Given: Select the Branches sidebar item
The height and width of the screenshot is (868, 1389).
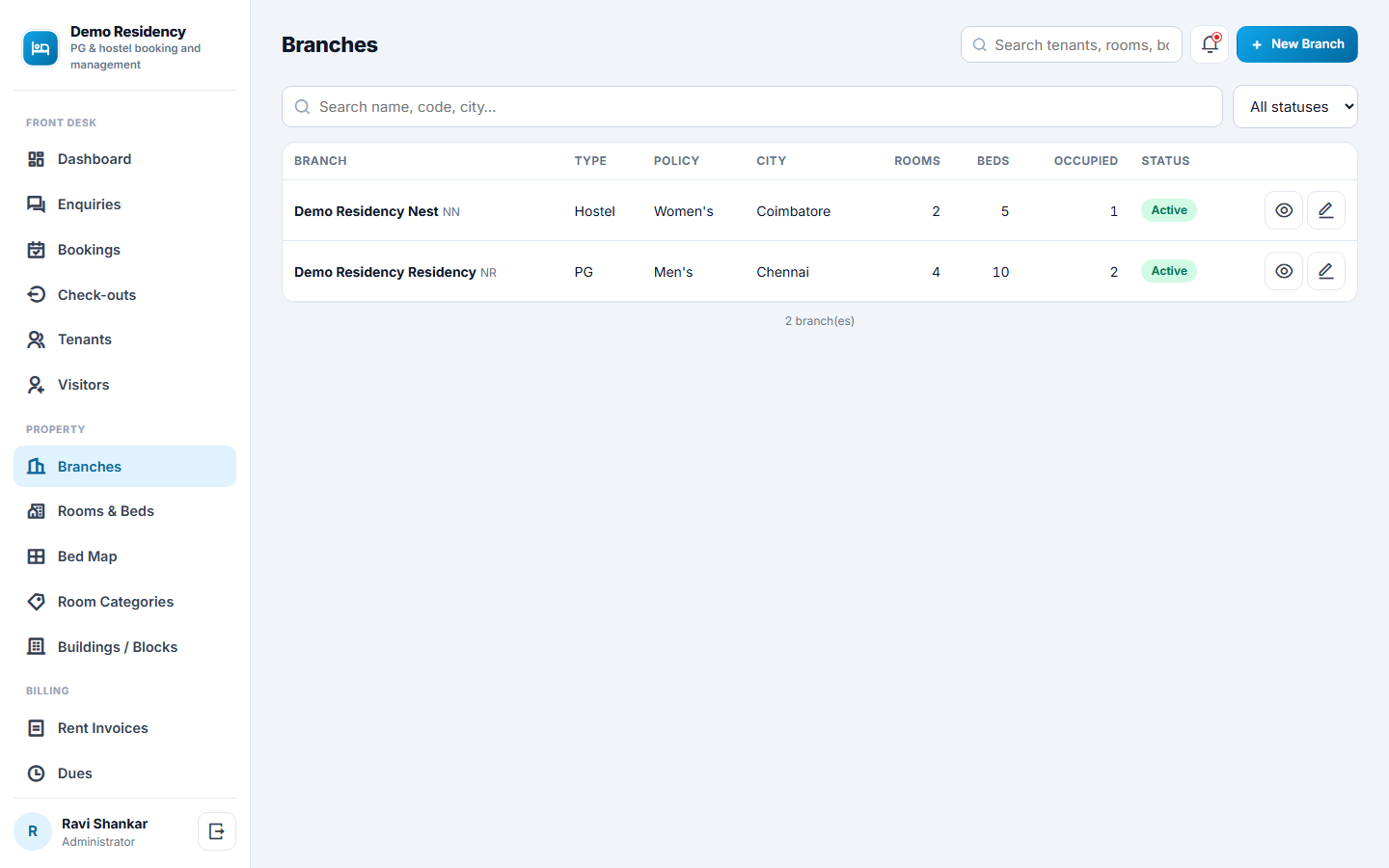Looking at the screenshot, I should pos(124,467).
